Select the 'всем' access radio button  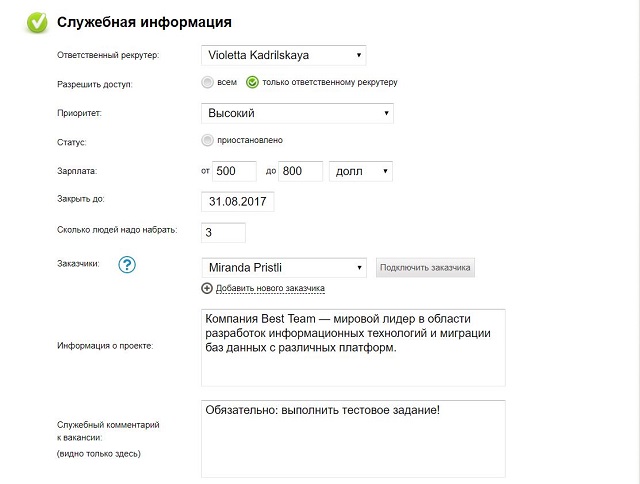click(207, 82)
